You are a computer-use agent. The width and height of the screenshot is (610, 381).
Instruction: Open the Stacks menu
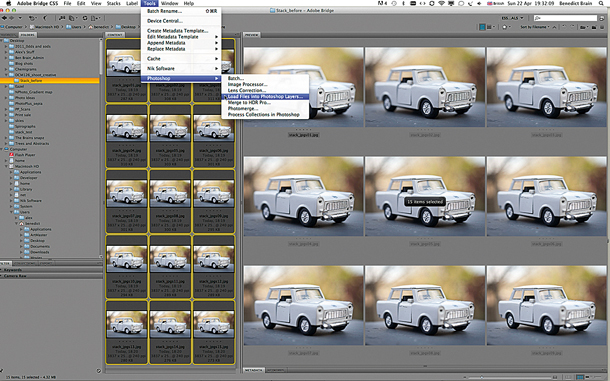point(114,3)
